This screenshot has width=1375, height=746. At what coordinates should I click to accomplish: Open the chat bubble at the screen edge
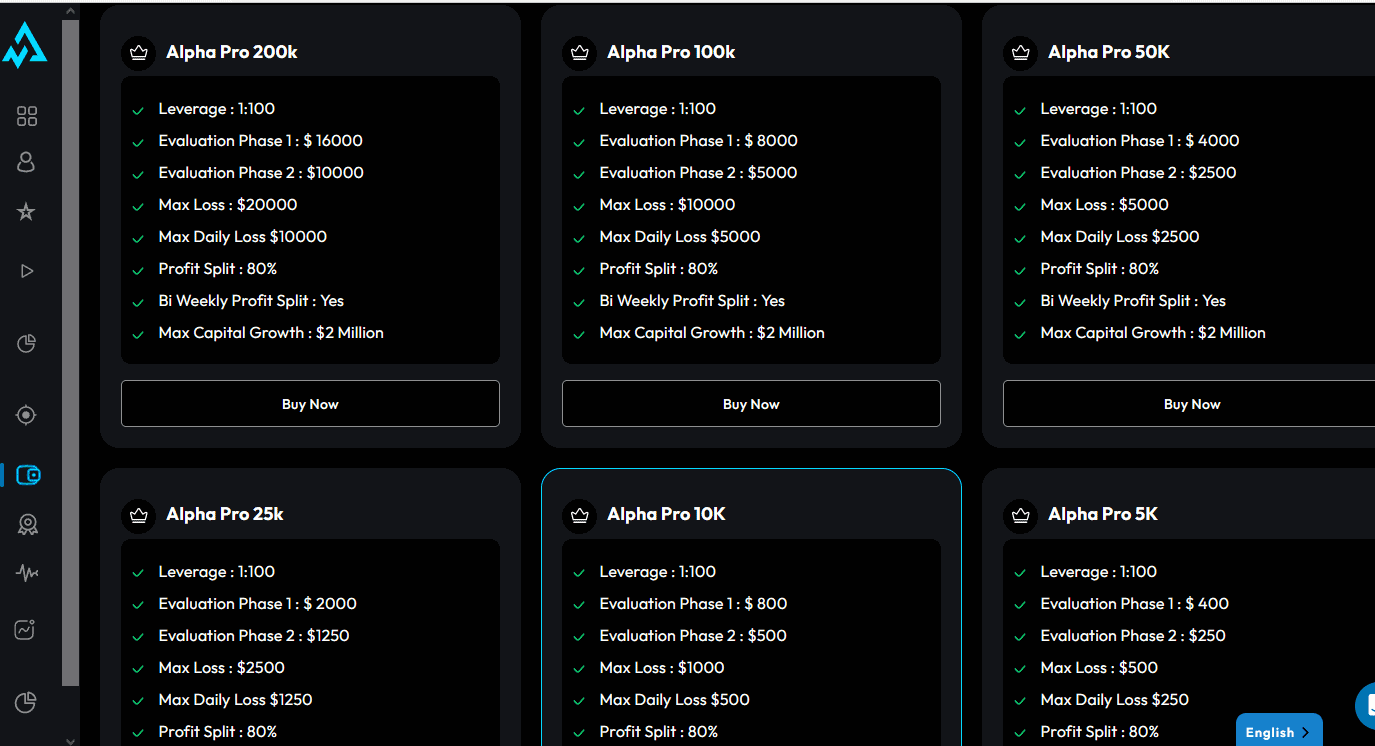(1366, 706)
